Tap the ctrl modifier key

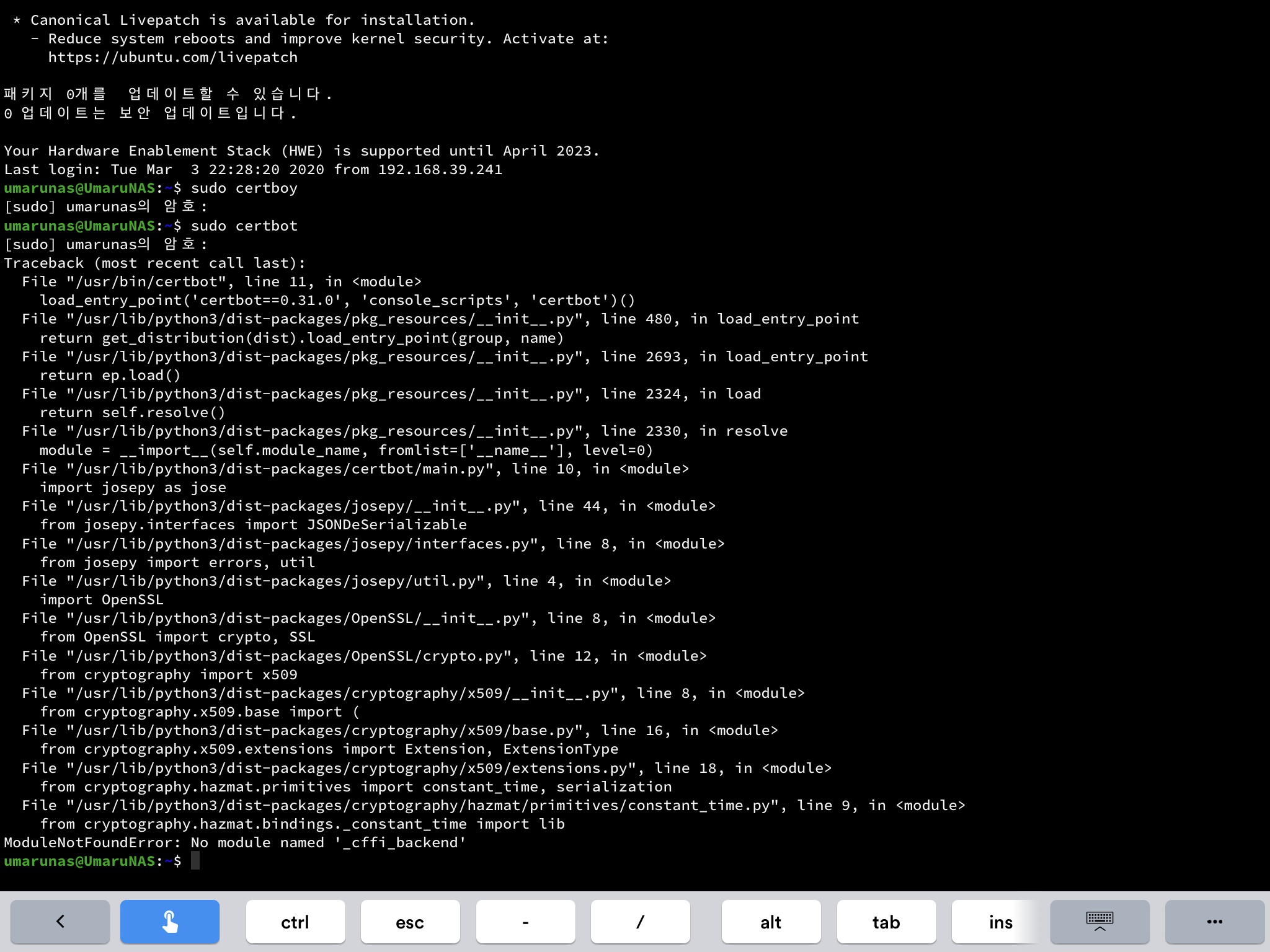coord(295,922)
